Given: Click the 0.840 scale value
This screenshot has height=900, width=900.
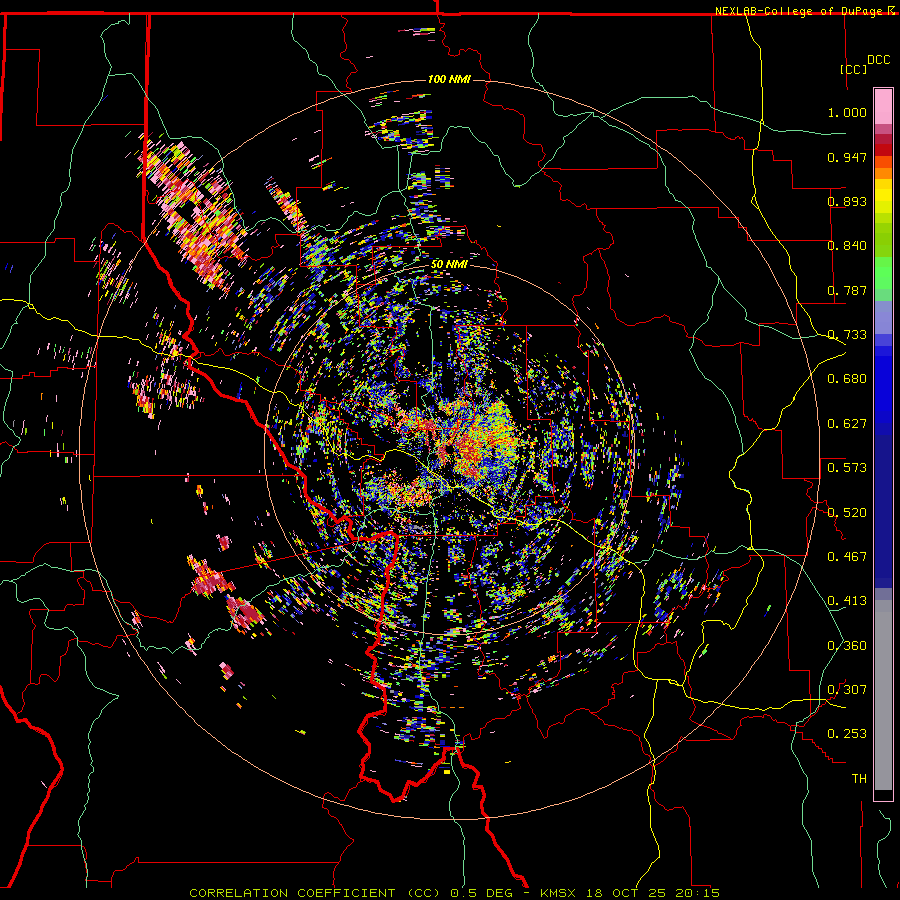Looking at the screenshot, I should 847,246.
